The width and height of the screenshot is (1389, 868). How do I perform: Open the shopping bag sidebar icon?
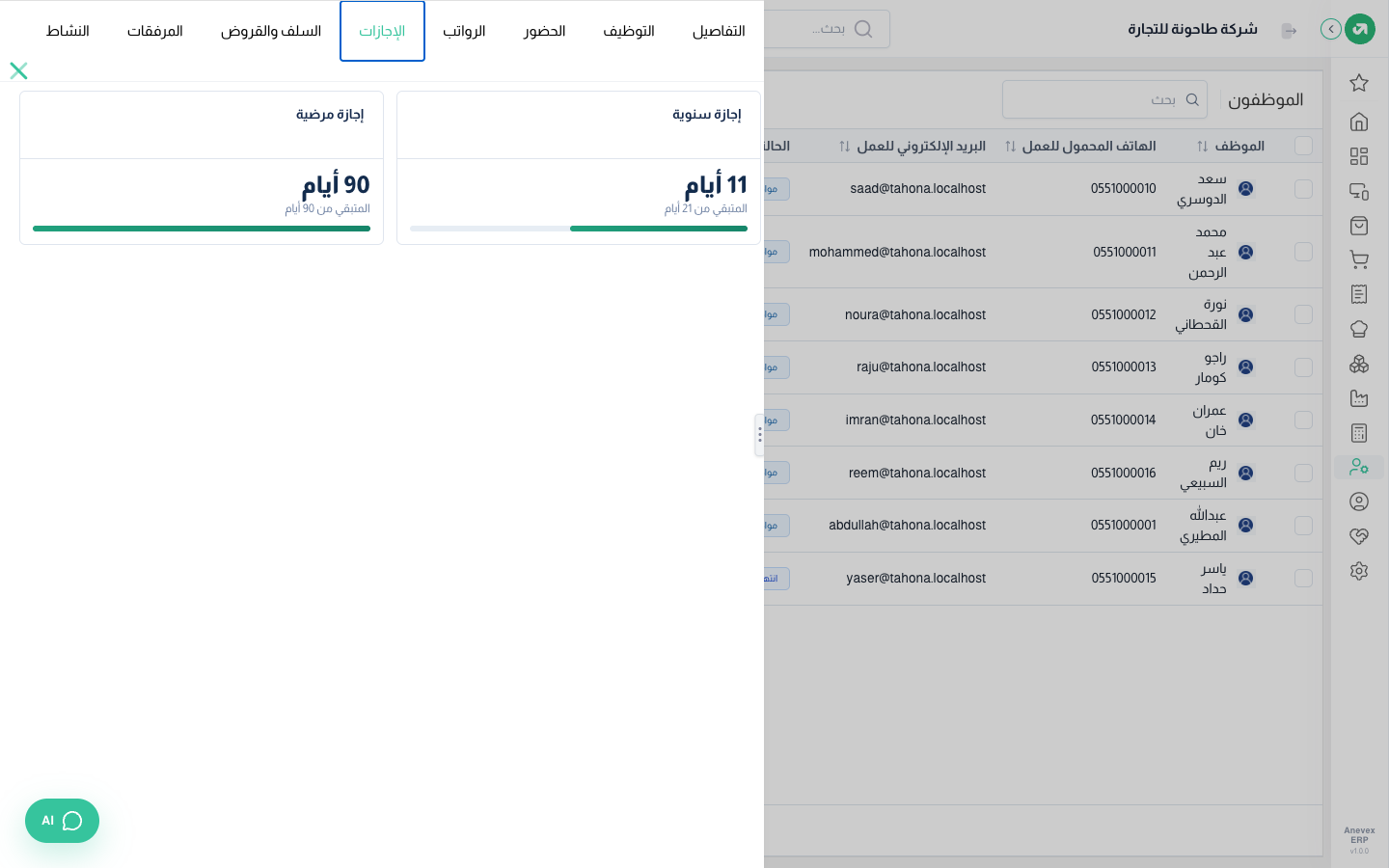point(1359,226)
